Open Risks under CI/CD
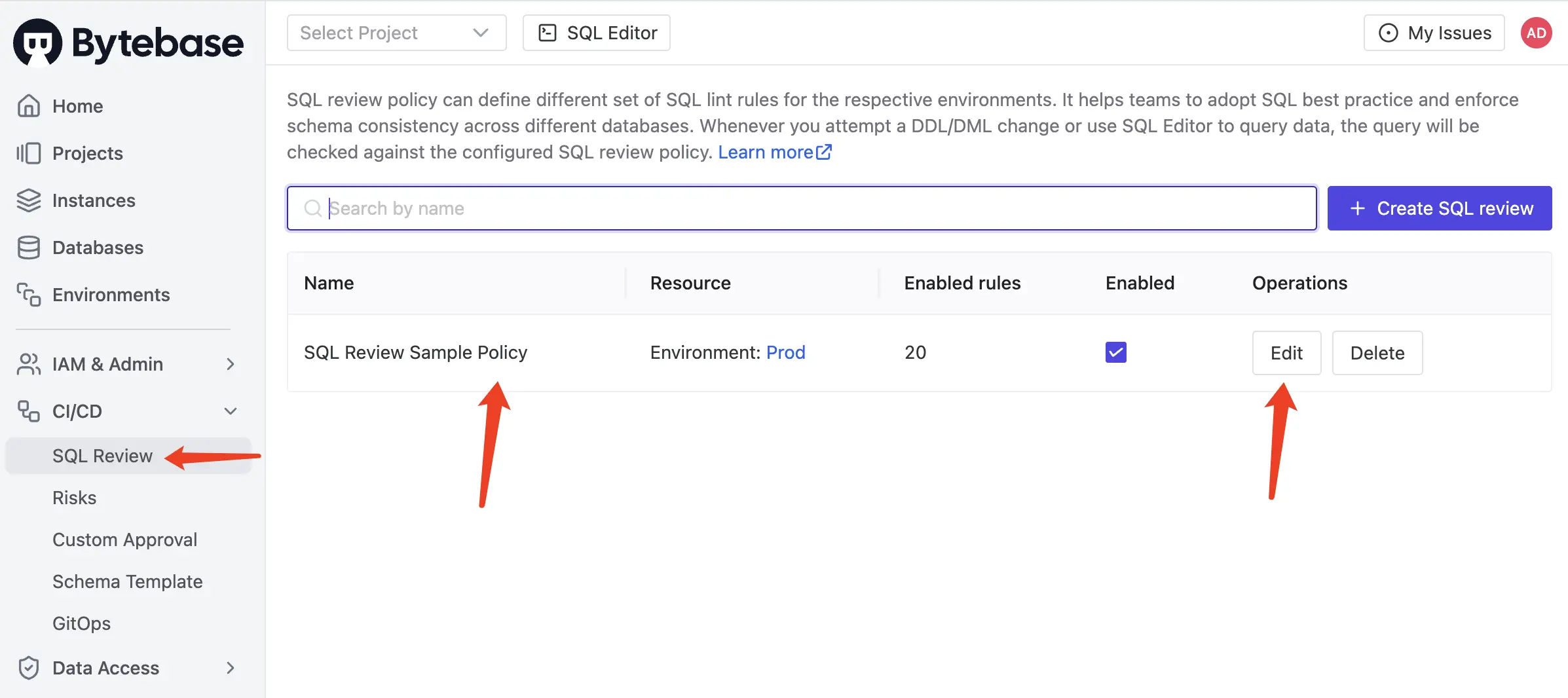Image resolution: width=1568 pixels, height=698 pixels. coord(75,498)
